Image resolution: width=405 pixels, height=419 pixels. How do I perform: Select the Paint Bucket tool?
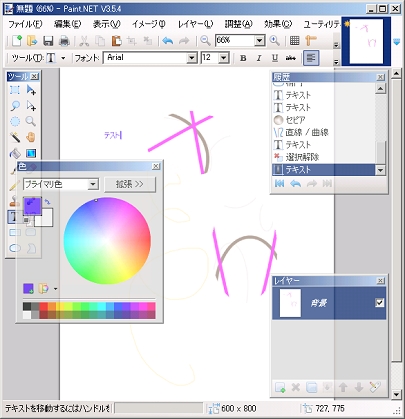point(15,153)
